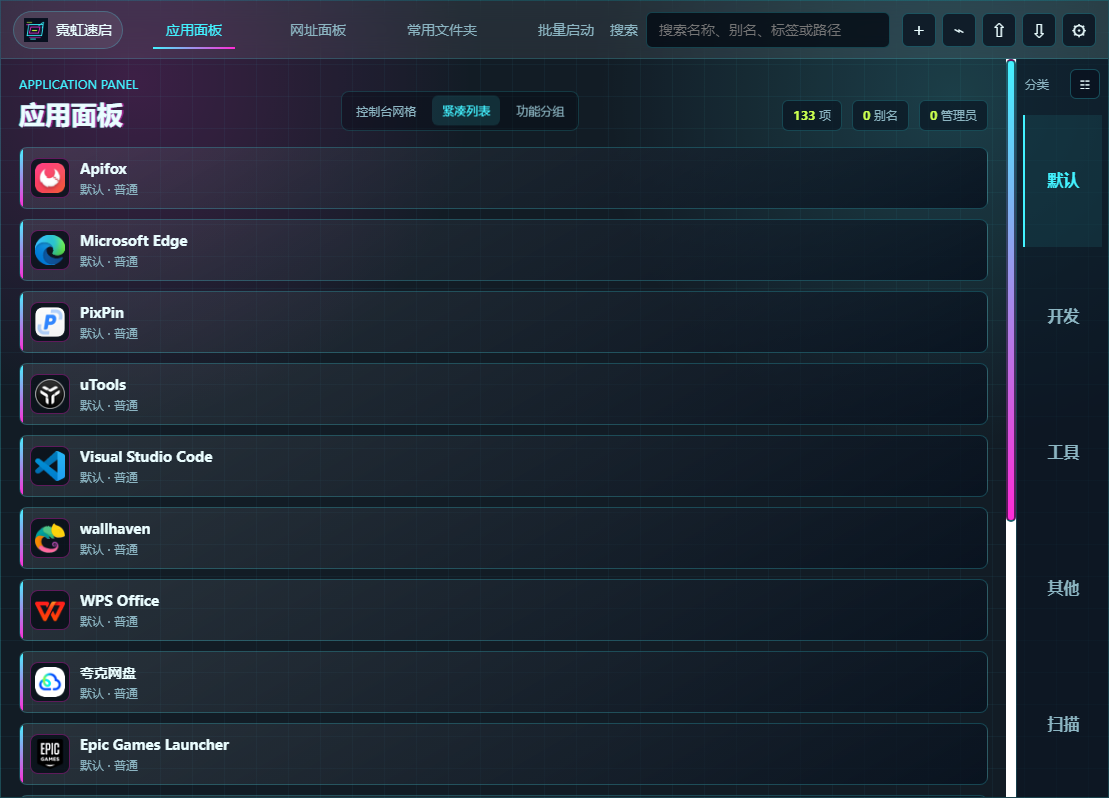Switch to 应用面板 tab
Viewport: 1109px width, 798px height.
point(194,30)
